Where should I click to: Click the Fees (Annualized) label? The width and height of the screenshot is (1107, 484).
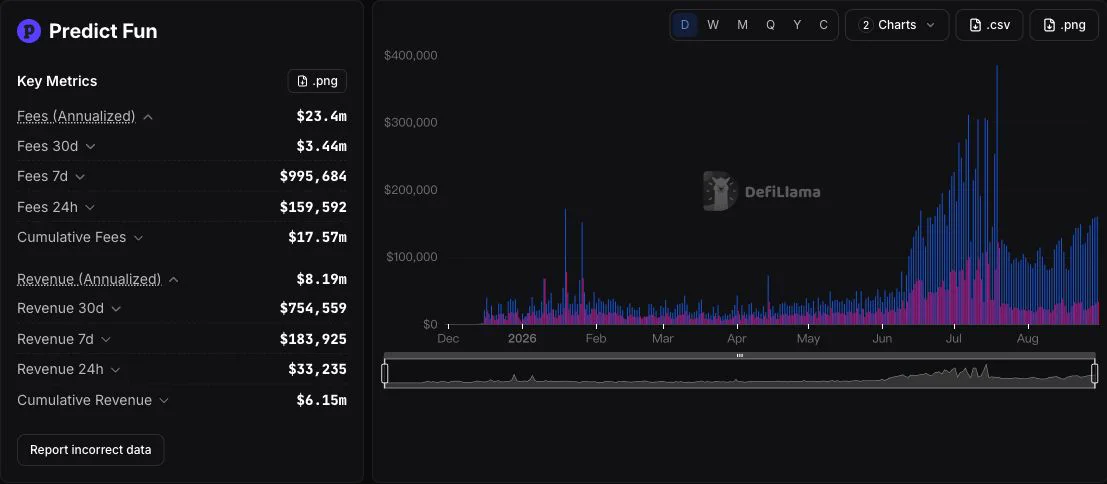pos(76,116)
